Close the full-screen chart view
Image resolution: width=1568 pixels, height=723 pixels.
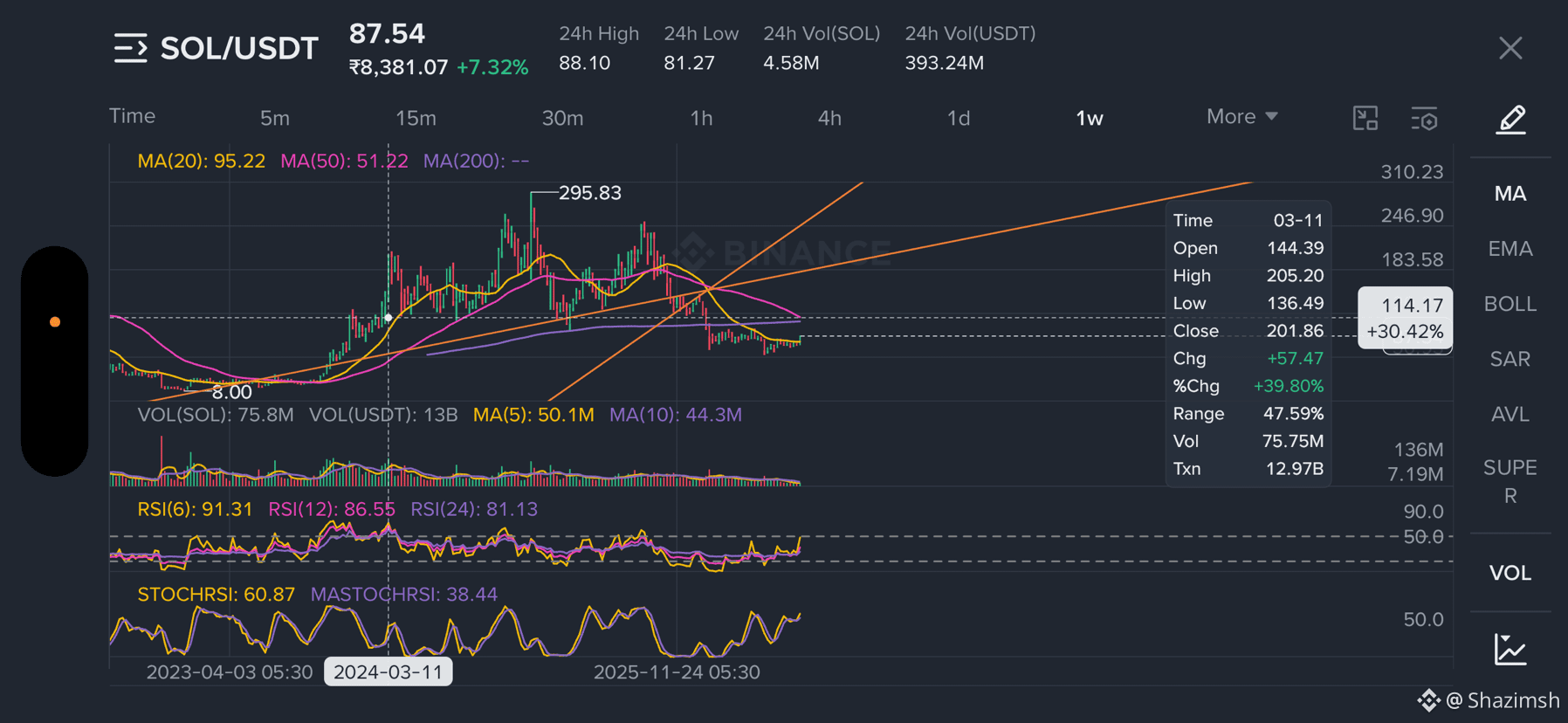(x=1510, y=48)
